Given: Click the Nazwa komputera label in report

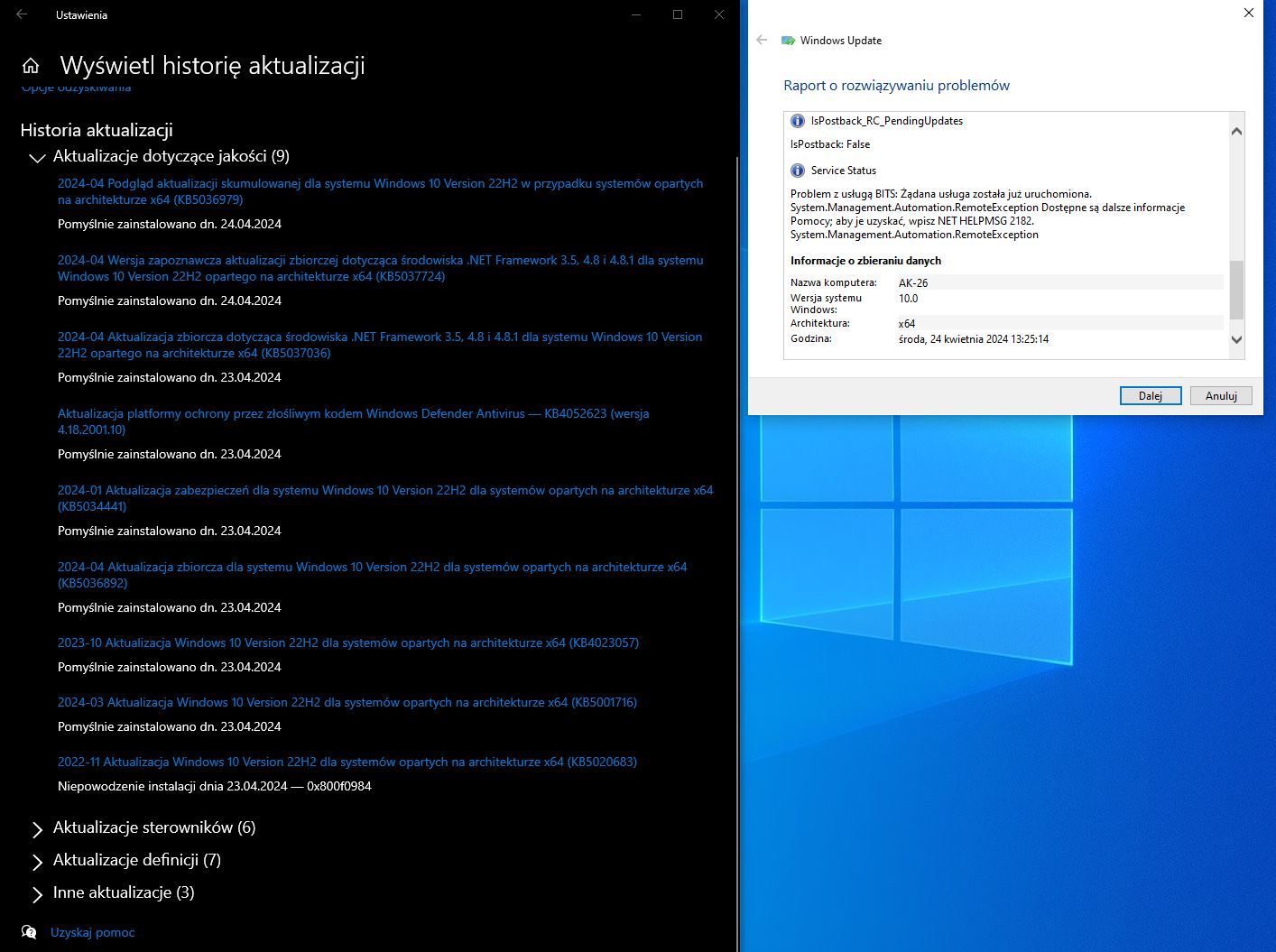Looking at the screenshot, I should click(833, 282).
